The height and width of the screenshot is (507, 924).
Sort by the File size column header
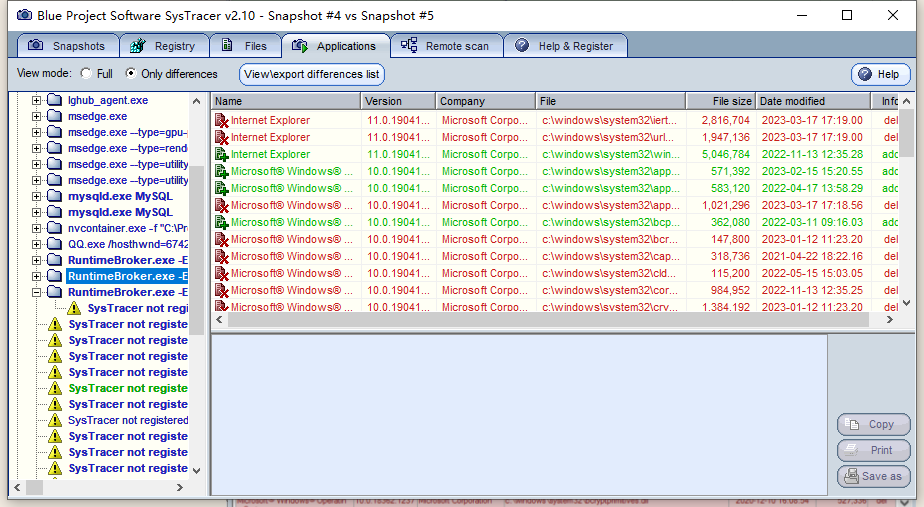pos(720,101)
